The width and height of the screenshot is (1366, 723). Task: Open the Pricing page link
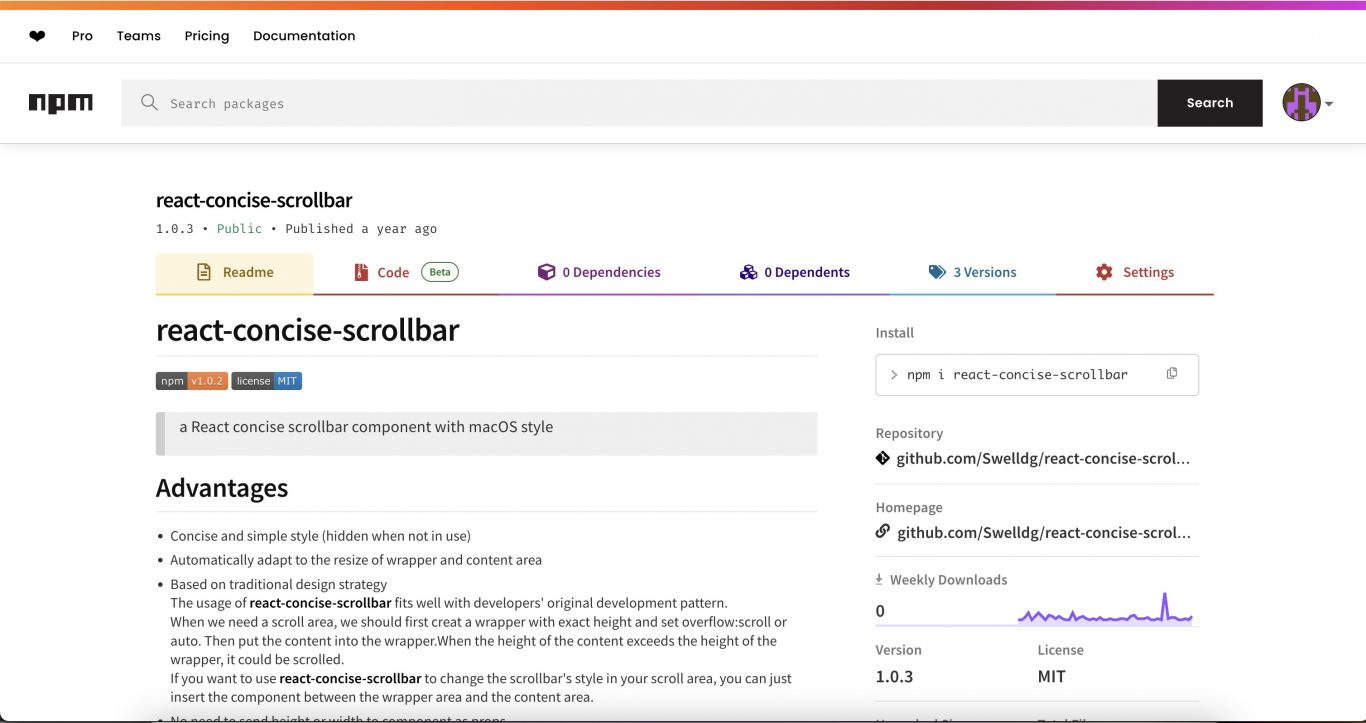click(207, 36)
